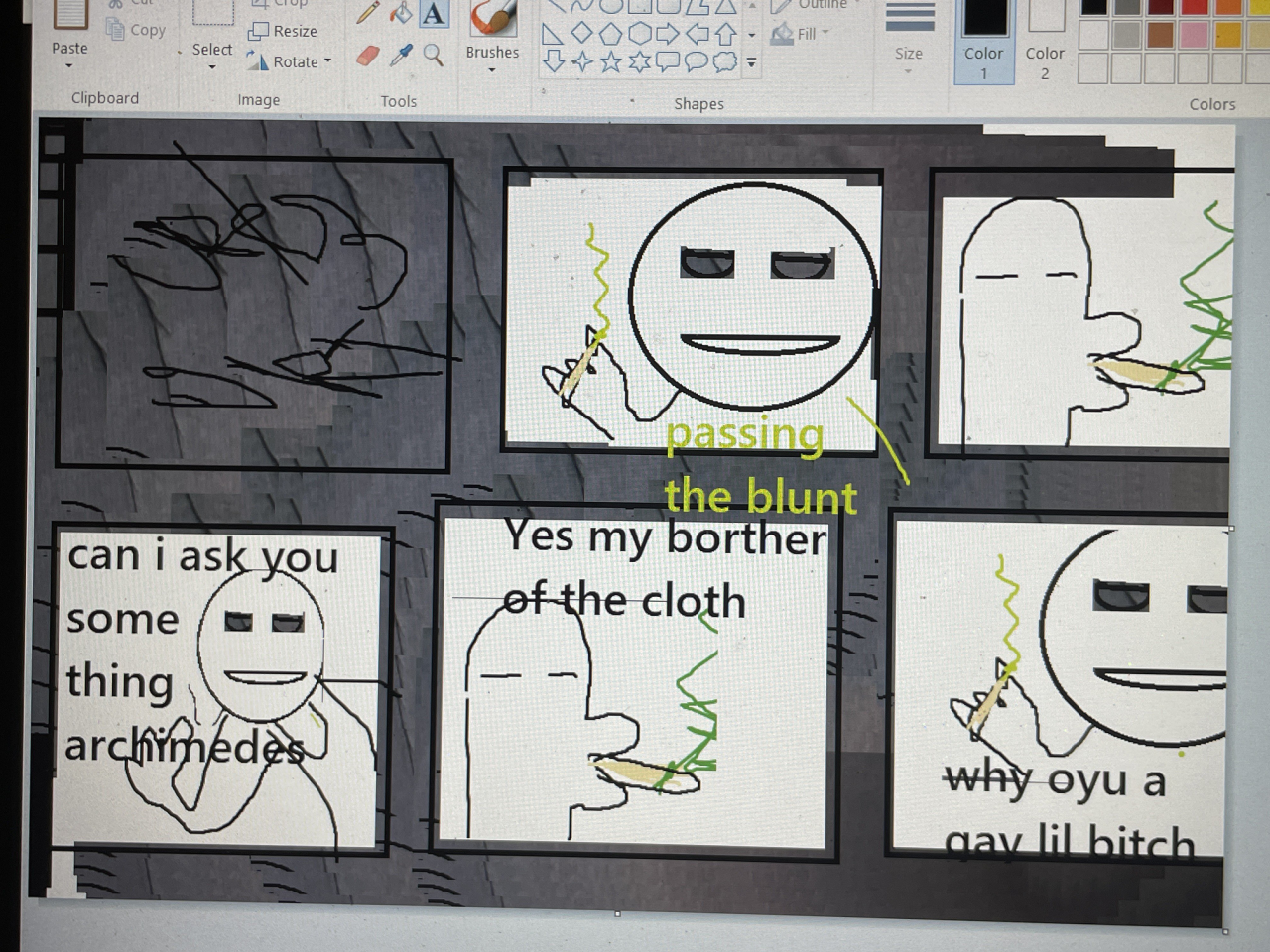Select the Eraser tool

click(x=368, y=56)
